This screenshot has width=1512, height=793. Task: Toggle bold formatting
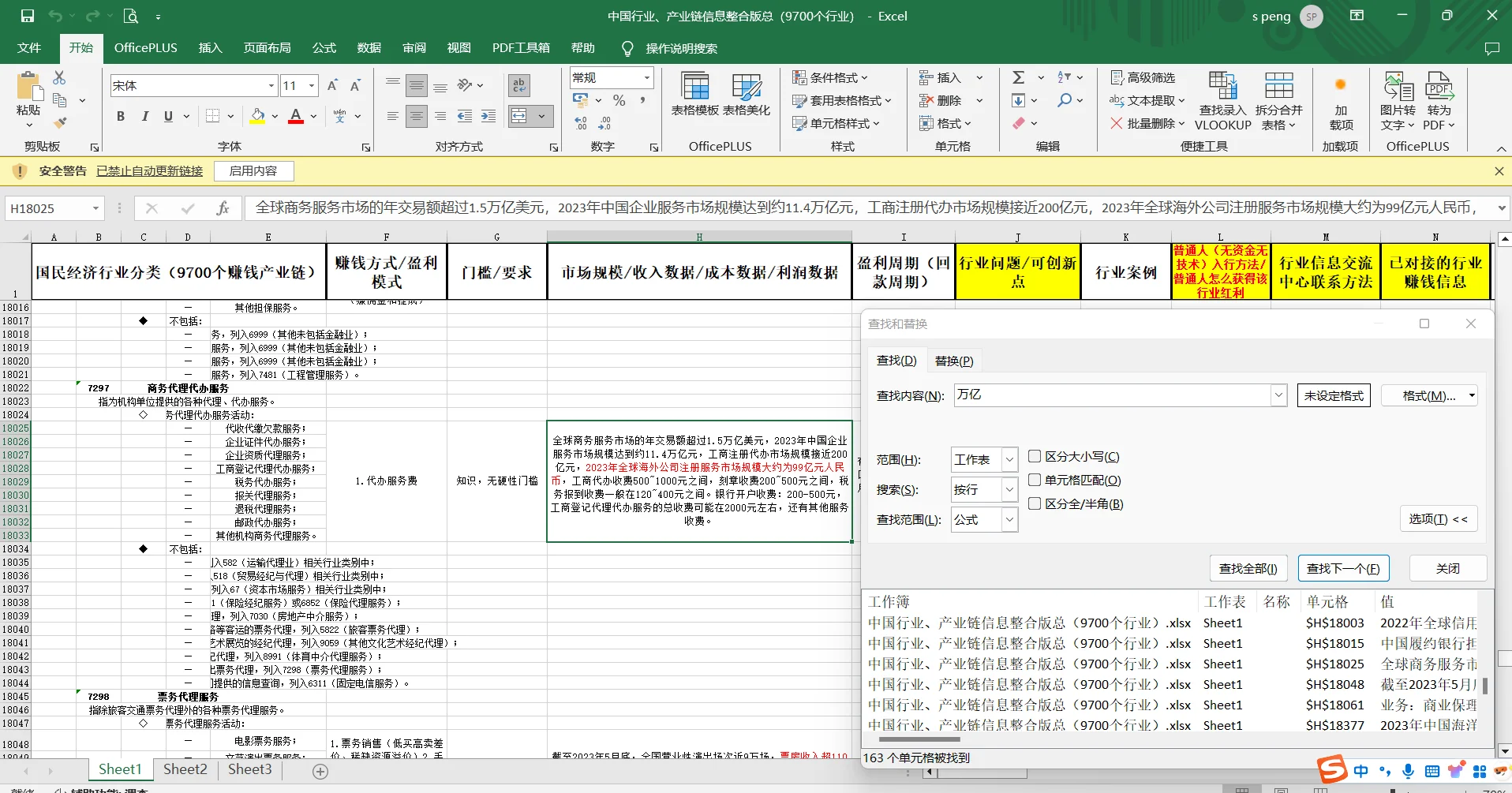pos(121,116)
